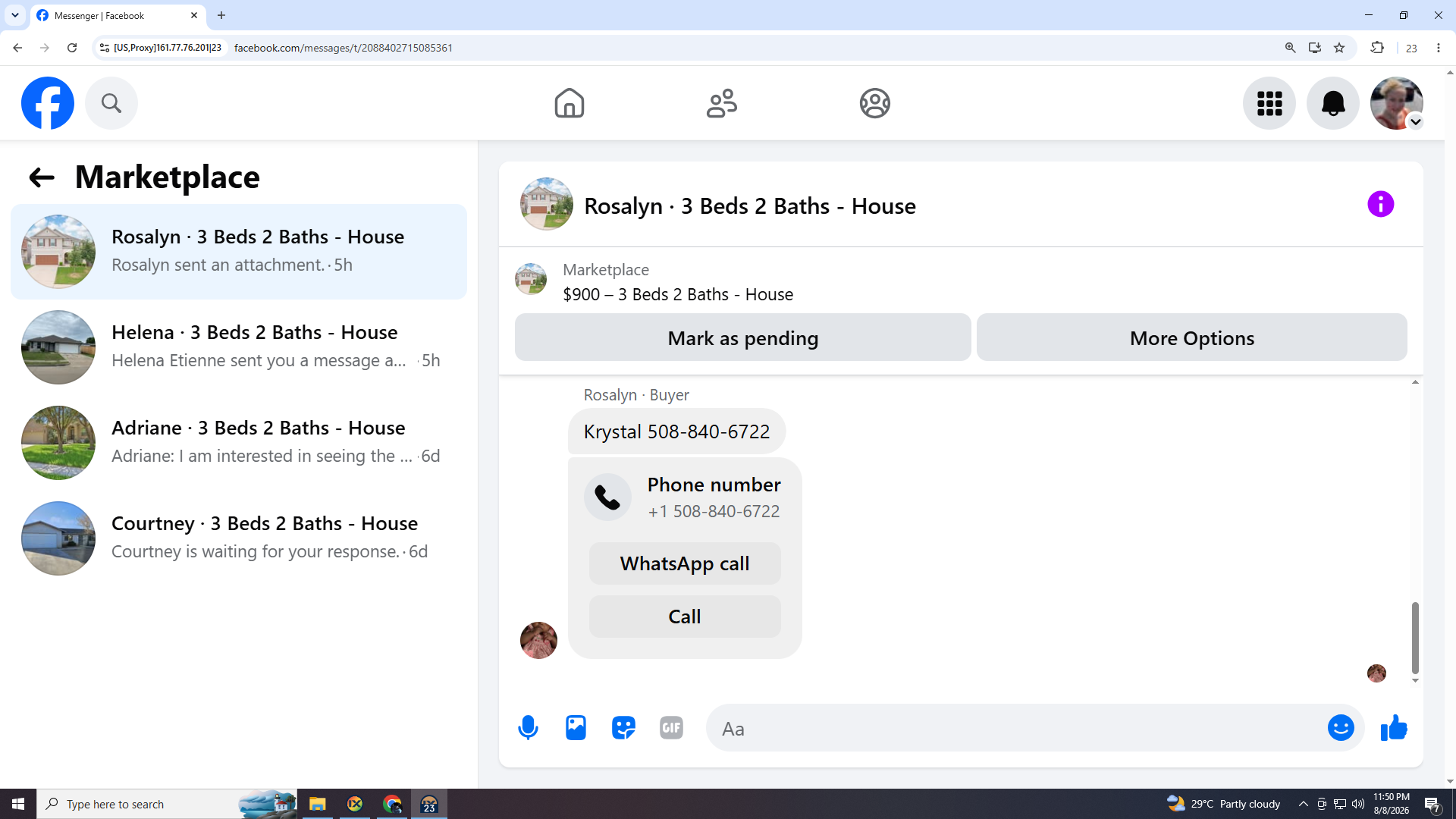Click the Call button in phone card
This screenshot has height=819, width=1456.
[x=685, y=617]
